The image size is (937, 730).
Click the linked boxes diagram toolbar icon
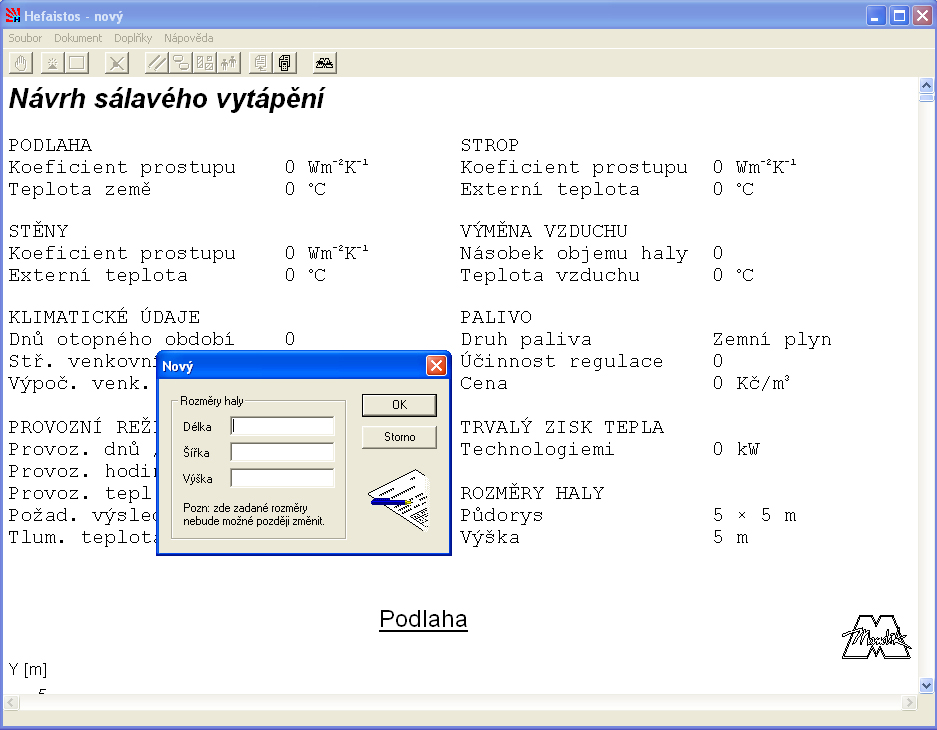(181, 63)
